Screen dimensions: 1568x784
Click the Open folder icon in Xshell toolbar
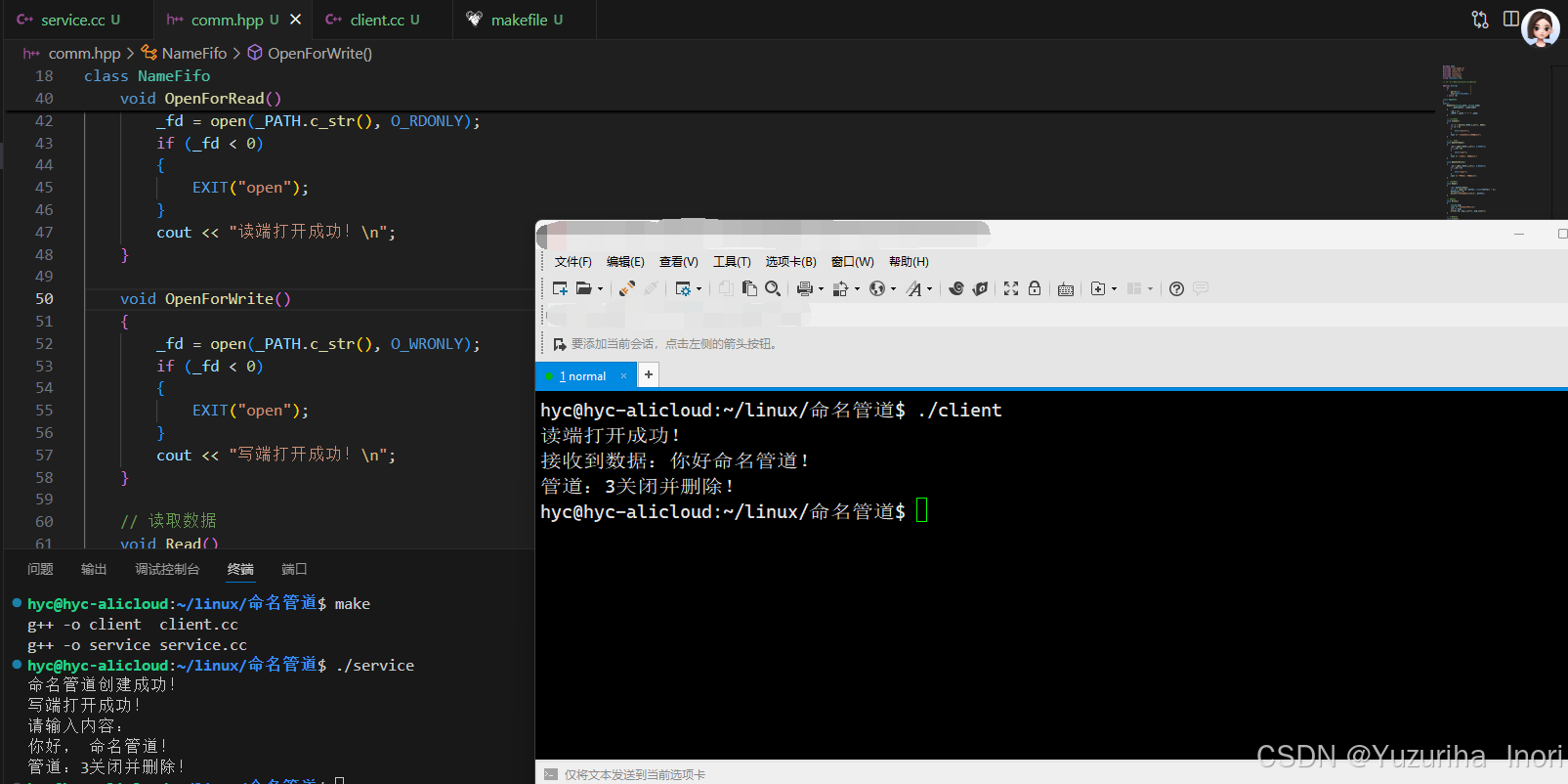pyautogui.click(x=584, y=288)
